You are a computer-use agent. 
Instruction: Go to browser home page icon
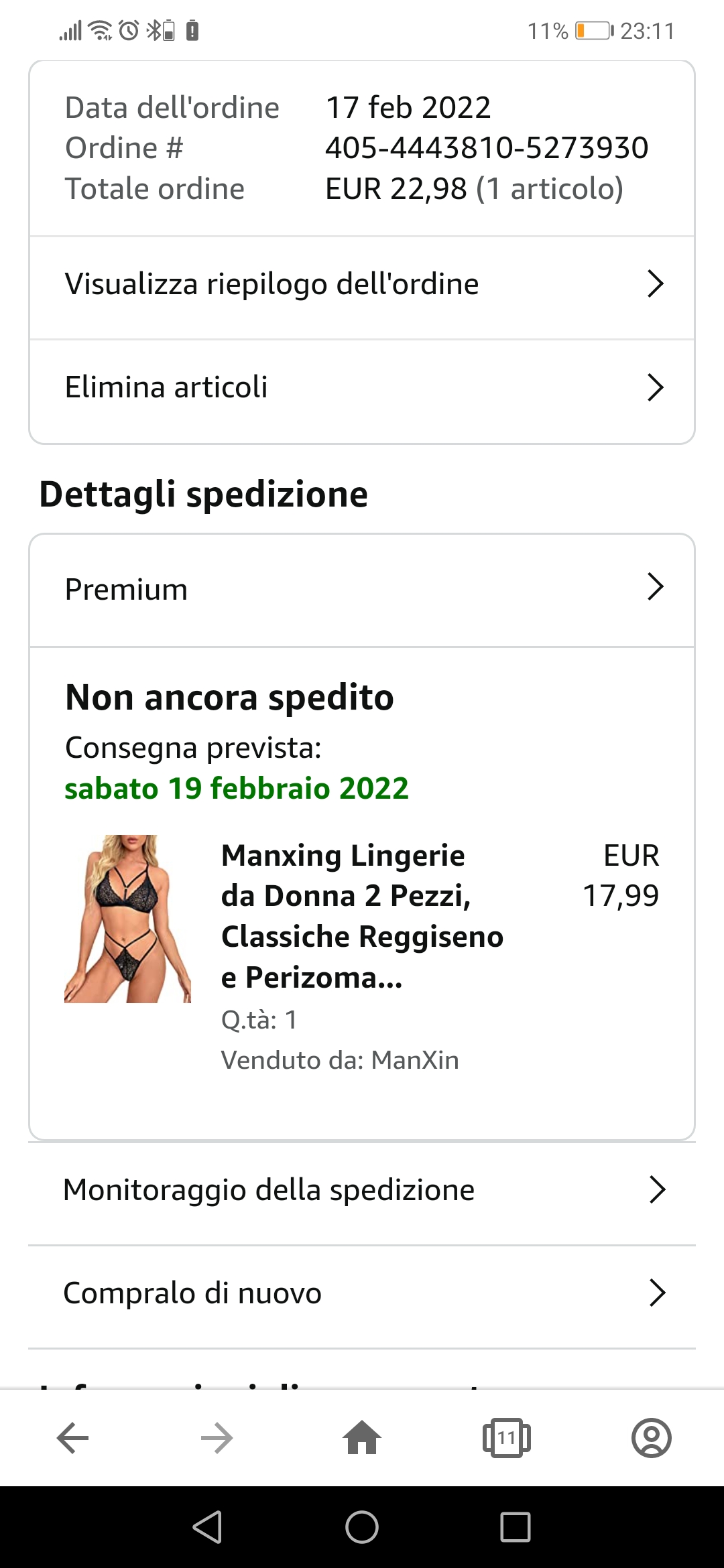[362, 1438]
